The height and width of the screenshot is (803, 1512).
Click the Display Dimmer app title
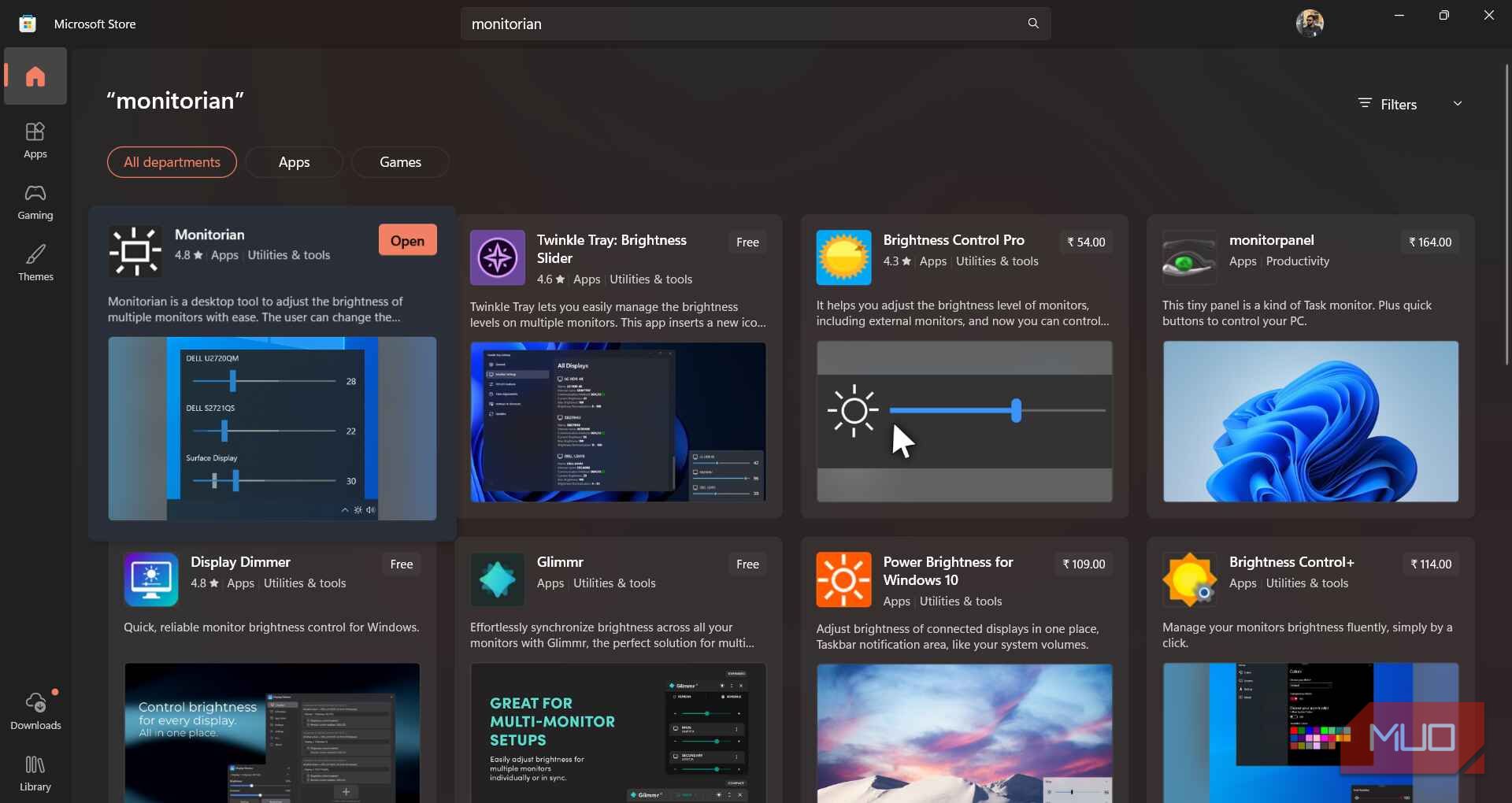coord(240,562)
